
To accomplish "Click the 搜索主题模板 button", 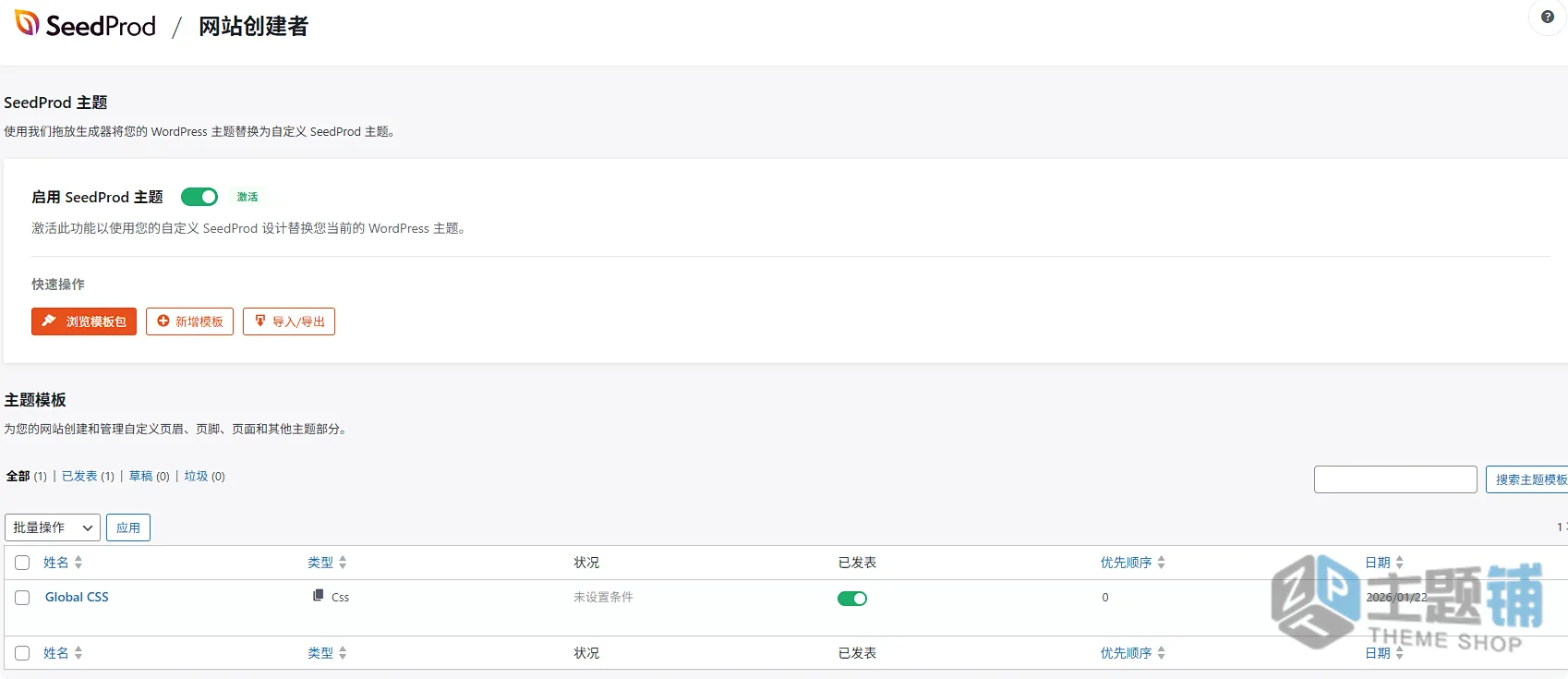I will click(1529, 479).
